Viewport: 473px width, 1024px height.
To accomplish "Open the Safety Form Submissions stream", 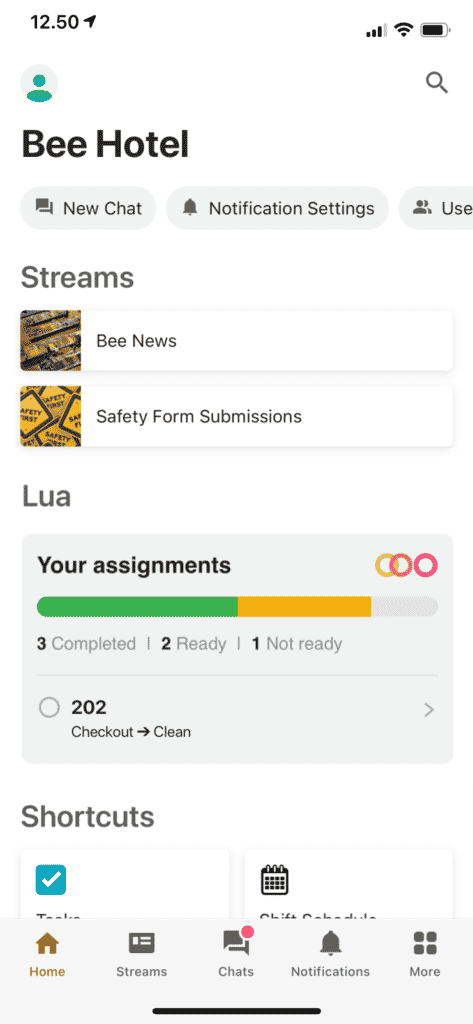I will pos(236,417).
